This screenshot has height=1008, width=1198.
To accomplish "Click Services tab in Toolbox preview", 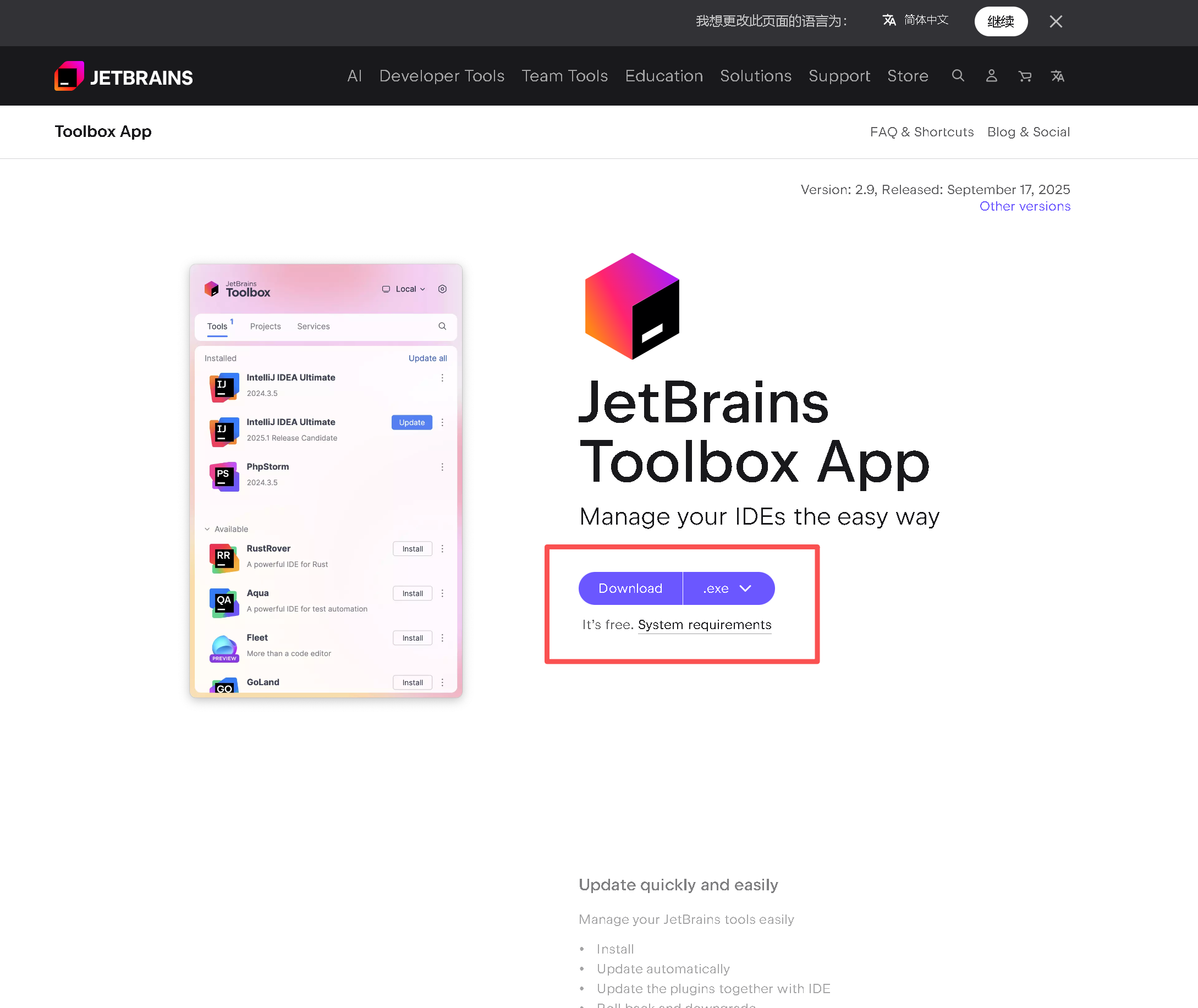I will 313,326.
